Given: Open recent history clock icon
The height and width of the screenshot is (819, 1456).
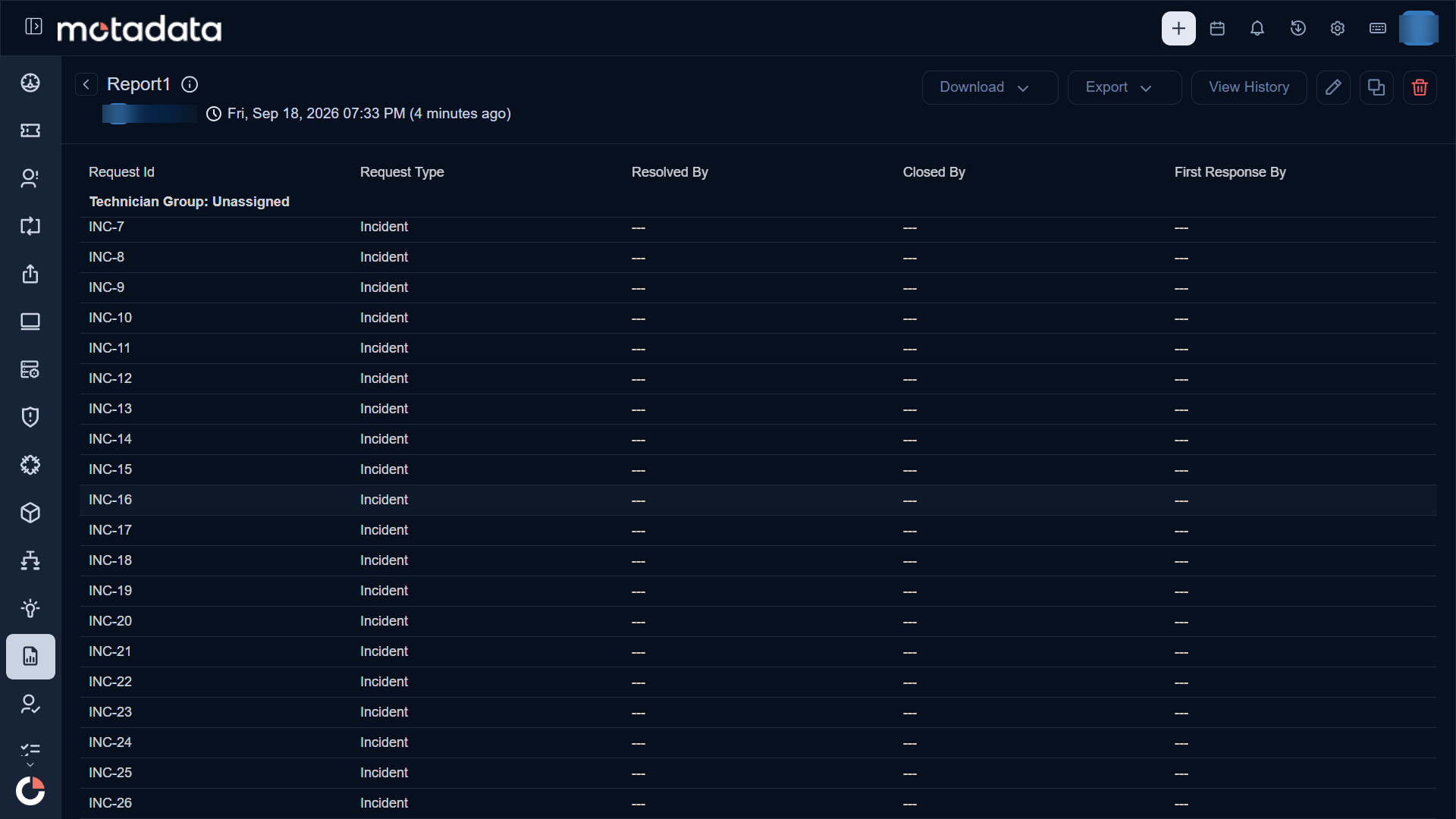Looking at the screenshot, I should tap(1298, 28).
